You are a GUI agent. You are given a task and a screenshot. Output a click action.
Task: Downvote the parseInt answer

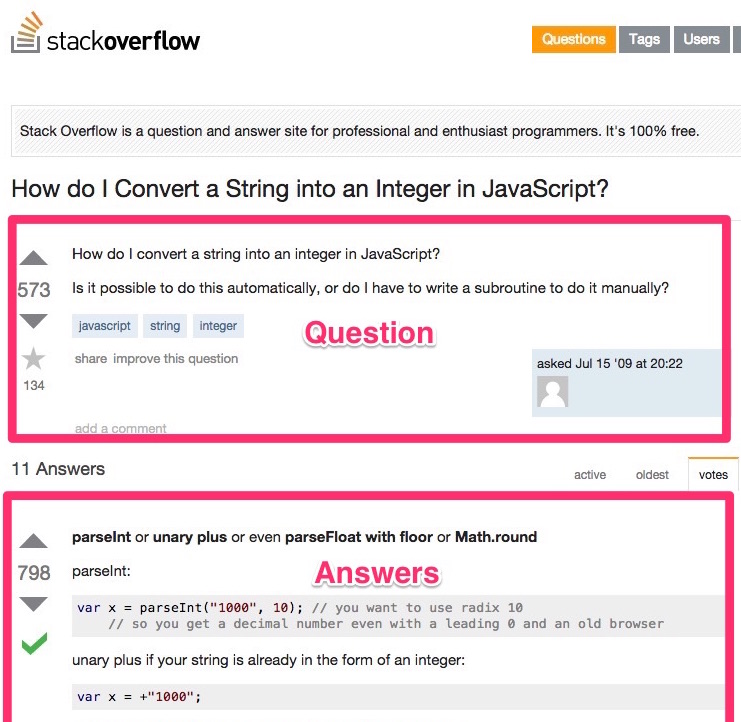point(33,604)
